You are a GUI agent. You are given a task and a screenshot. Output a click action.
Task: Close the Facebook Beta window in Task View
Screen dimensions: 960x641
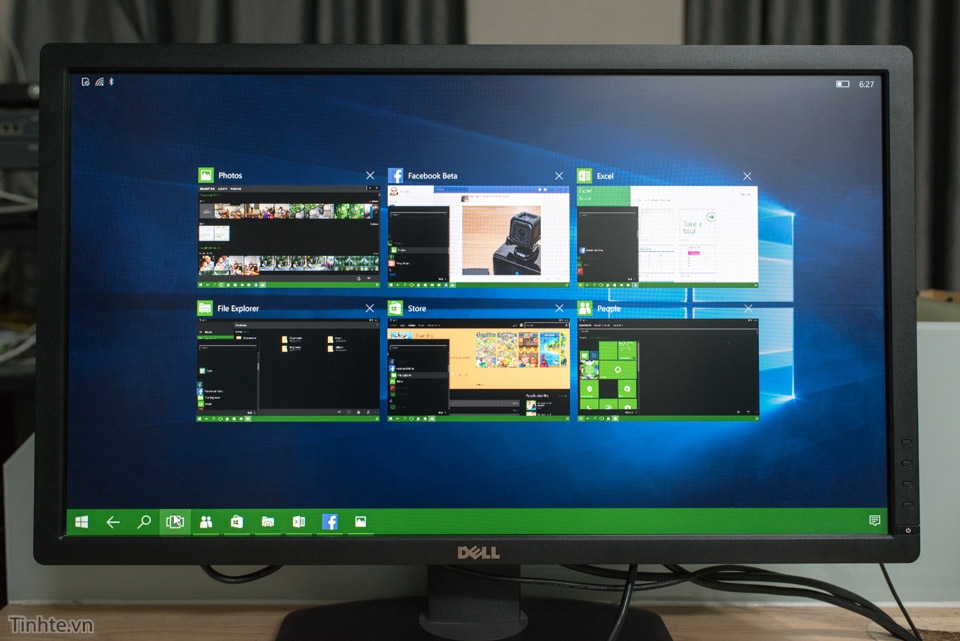[559, 176]
